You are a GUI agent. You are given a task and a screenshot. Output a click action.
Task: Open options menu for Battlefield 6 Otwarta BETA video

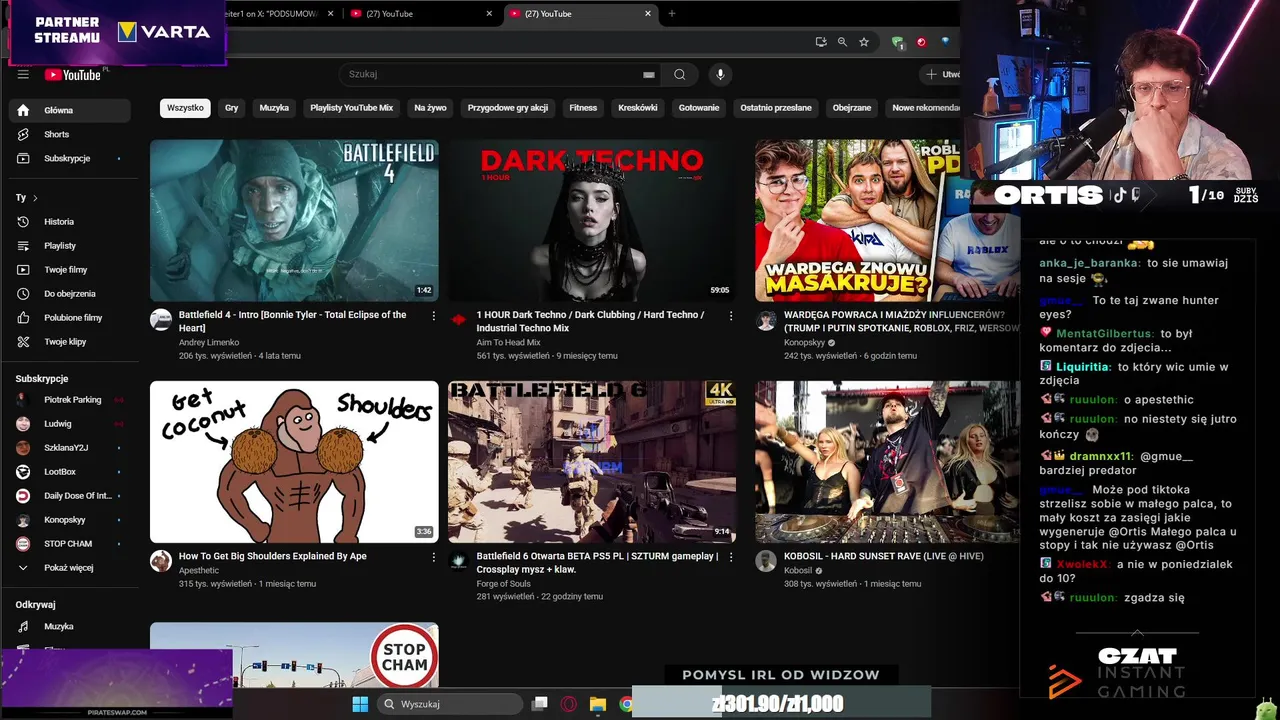point(731,557)
